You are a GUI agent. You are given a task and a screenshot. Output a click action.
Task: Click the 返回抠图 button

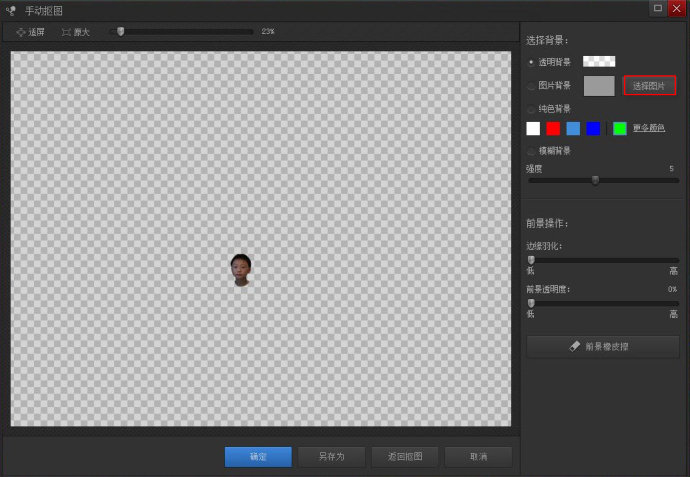tap(405, 457)
